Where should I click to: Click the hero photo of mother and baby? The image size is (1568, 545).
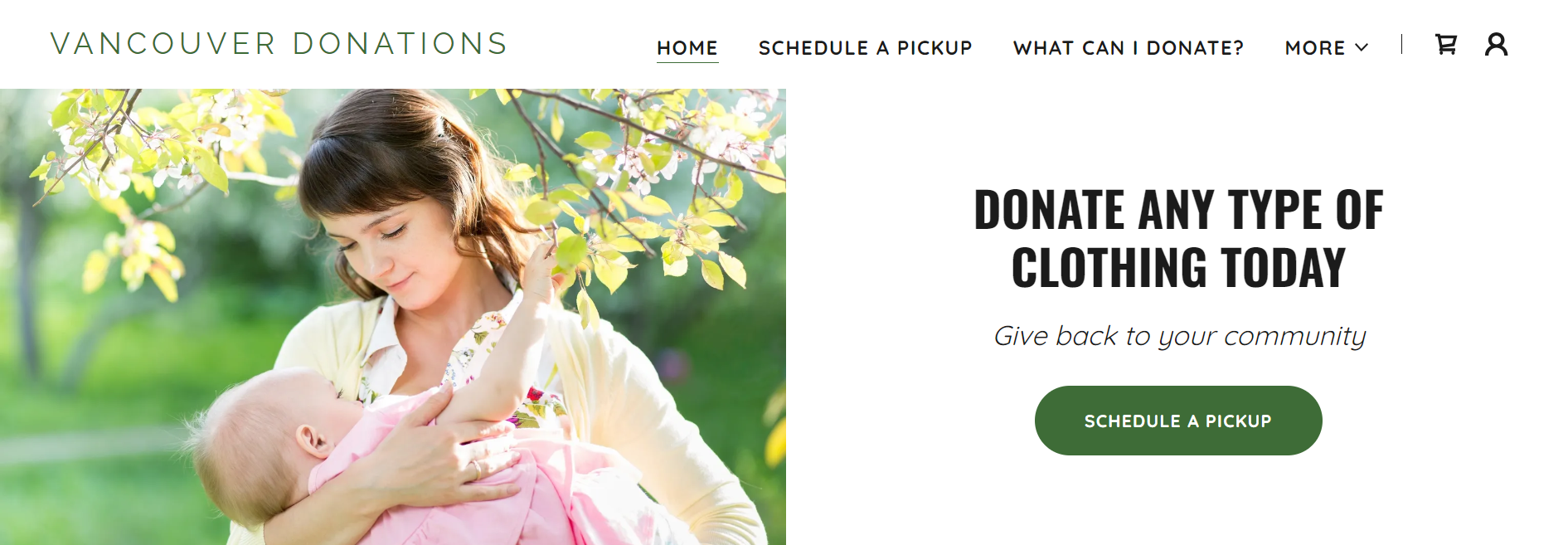tap(393, 317)
